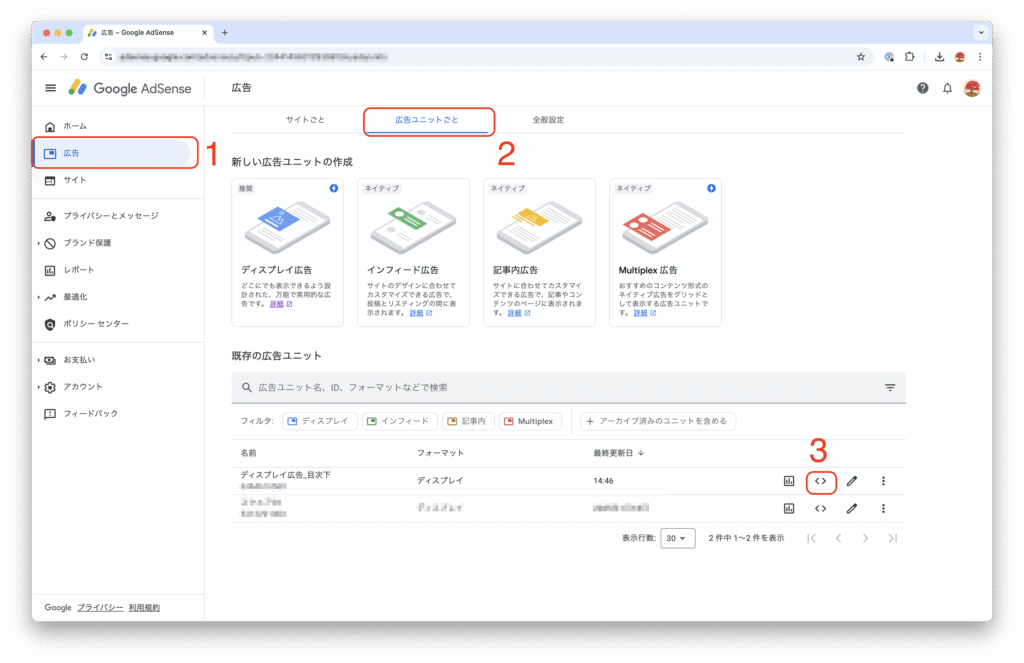Screen dimensions: 1024x663
Task: Create an インフィード広告 unit card
Action: pos(413,253)
